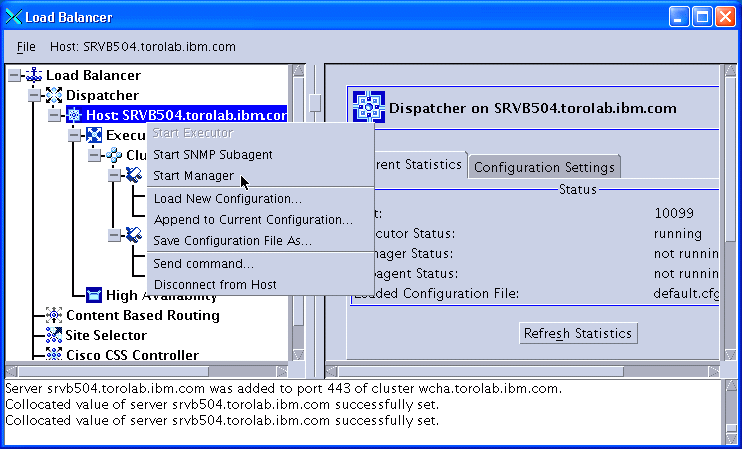Close the Load Balancer window
The image size is (742, 449).
(x=725, y=17)
